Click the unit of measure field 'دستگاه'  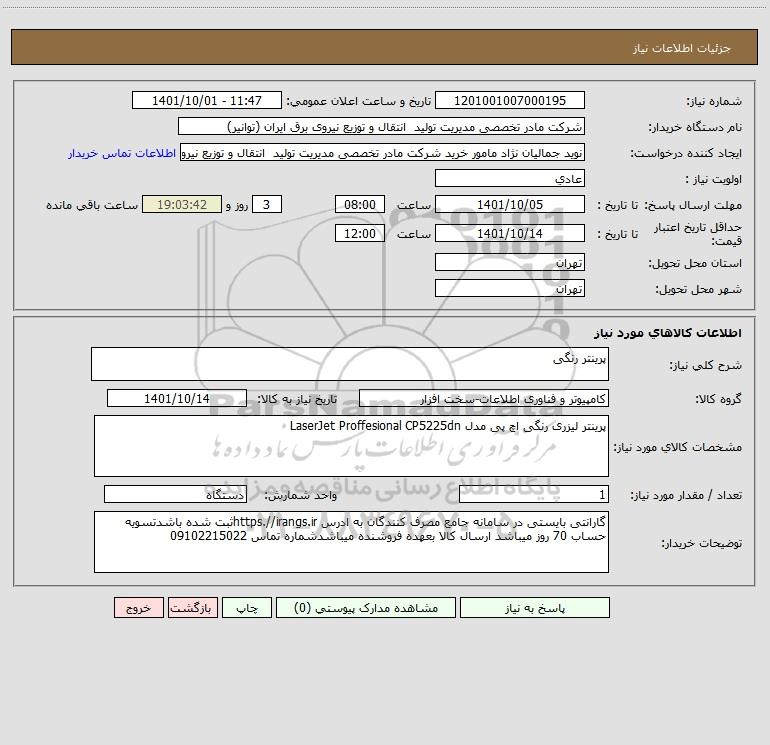[175, 495]
